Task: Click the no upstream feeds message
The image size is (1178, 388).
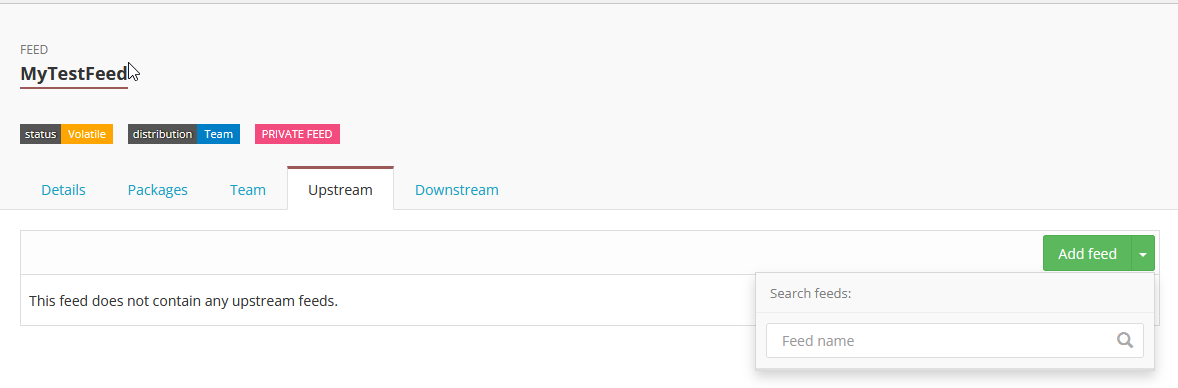Action: [x=183, y=301]
